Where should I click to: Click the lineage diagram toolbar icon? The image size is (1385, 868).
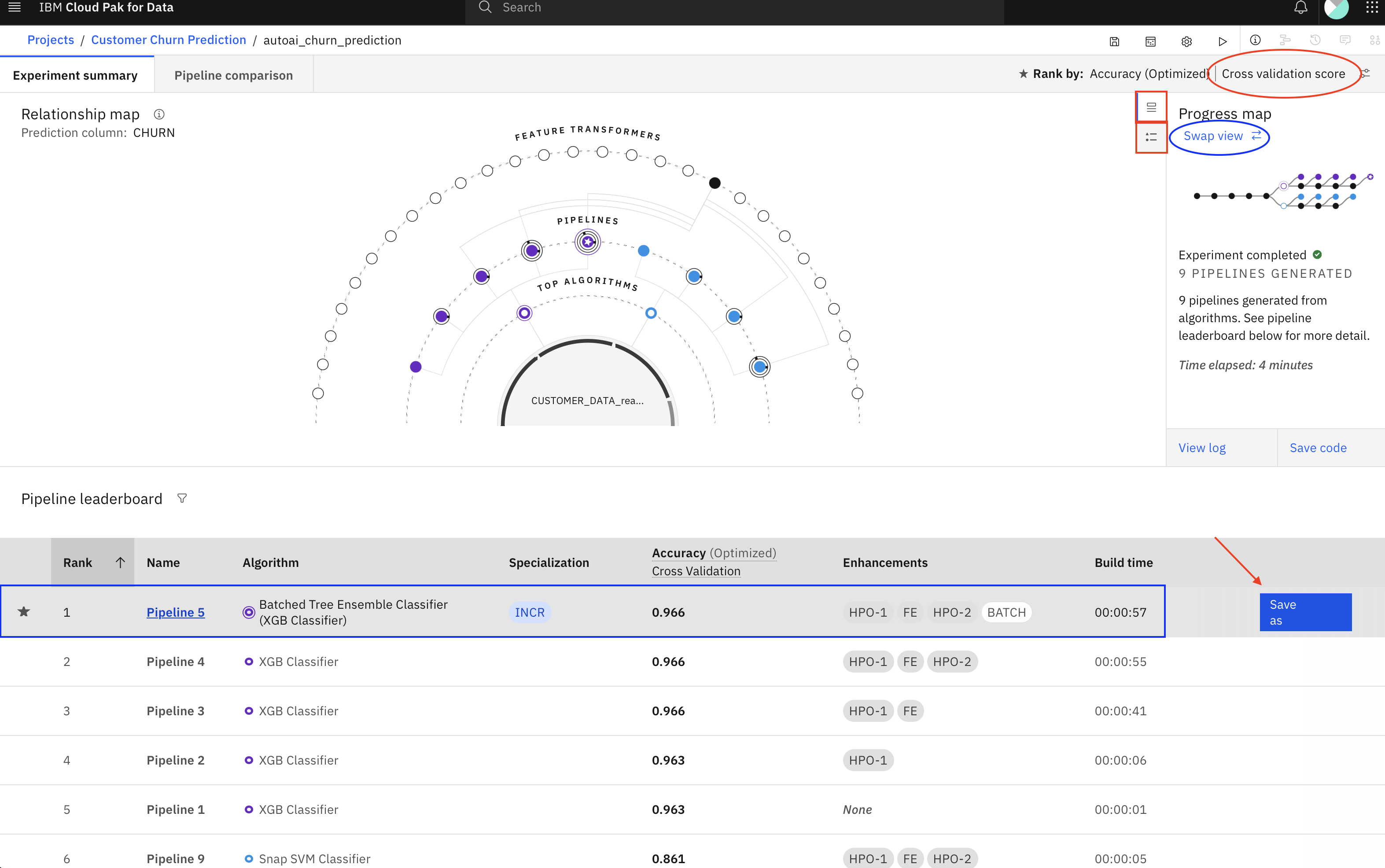click(1285, 40)
